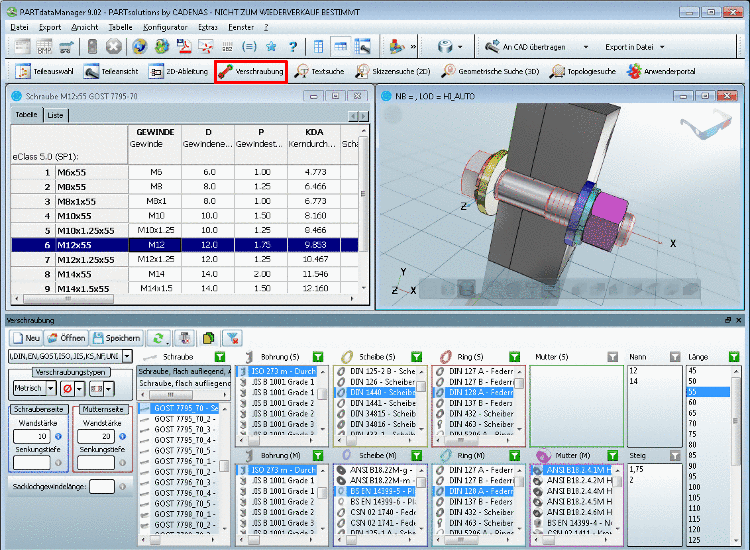Open the Skizzensuche (2D) tool
Viewport: 750px width, 550px height.
click(394, 72)
